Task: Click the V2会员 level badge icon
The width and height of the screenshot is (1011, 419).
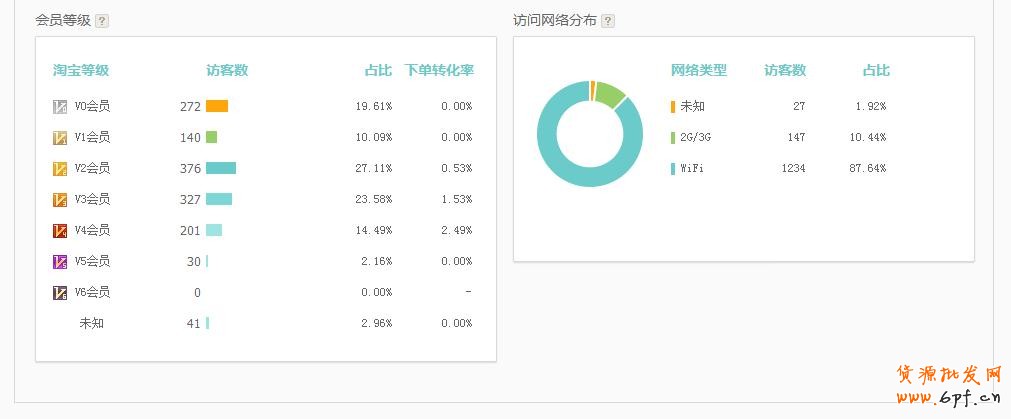Action: pyautogui.click(x=60, y=168)
